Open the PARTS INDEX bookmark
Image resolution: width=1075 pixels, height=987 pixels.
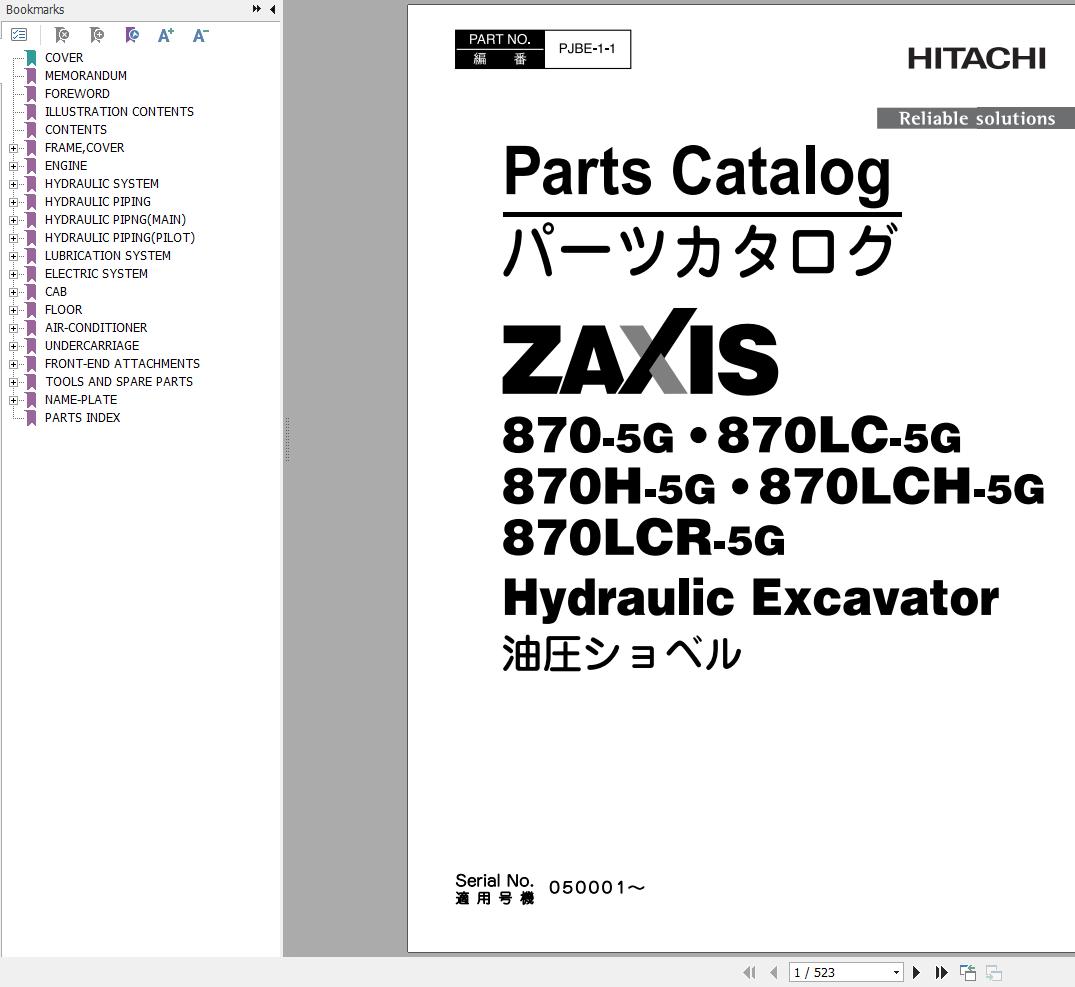(x=82, y=417)
